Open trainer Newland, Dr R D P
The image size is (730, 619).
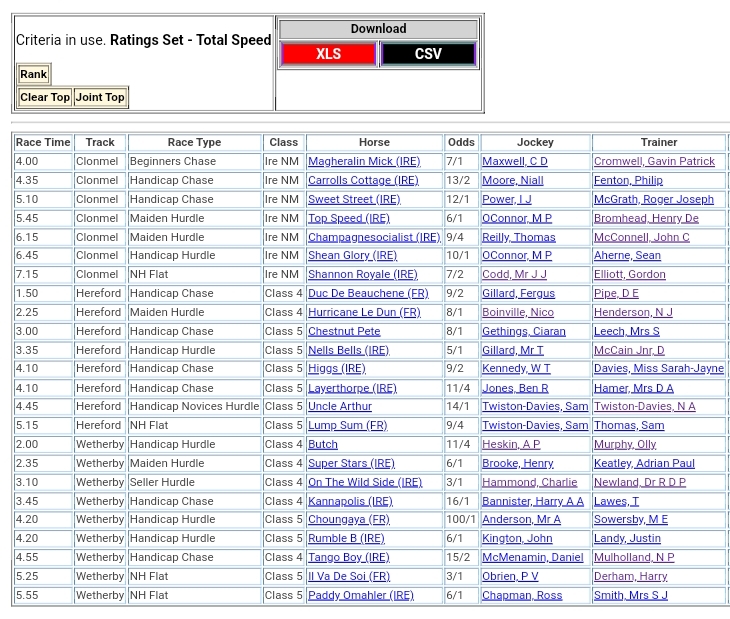640,482
